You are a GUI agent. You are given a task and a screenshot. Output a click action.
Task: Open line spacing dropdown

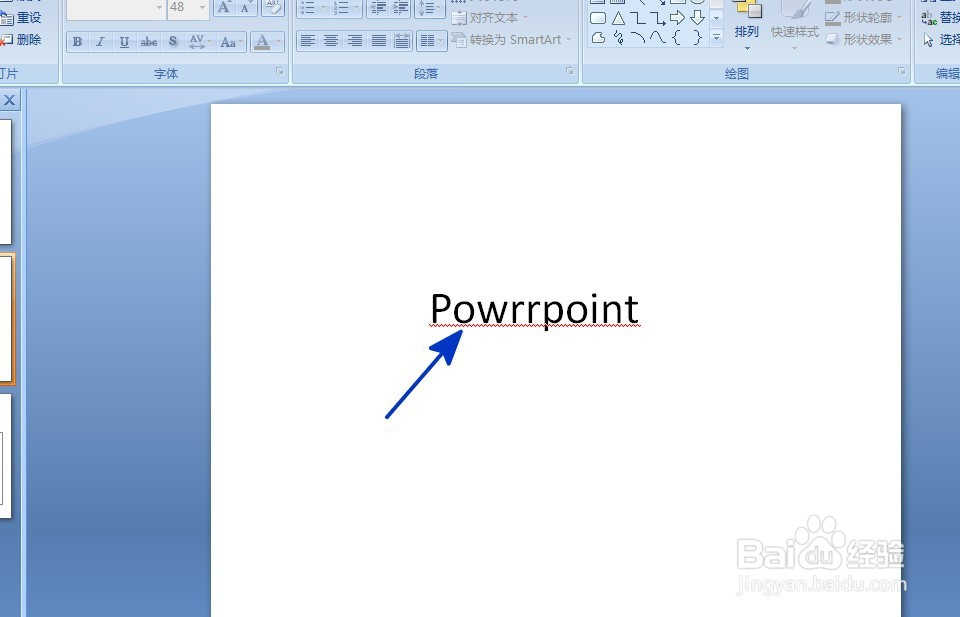pyautogui.click(x=430, y=7)
